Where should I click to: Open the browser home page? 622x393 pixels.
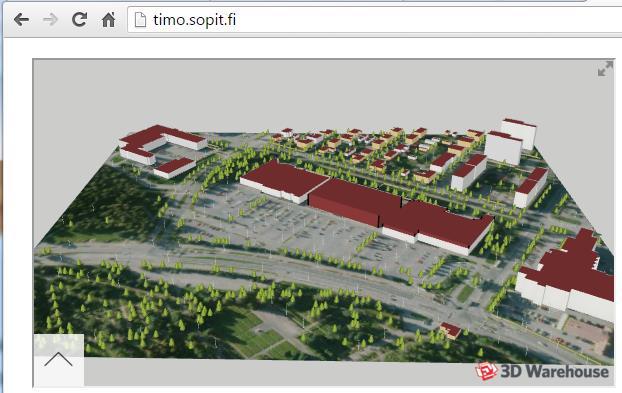pyautogui.click(x=108, y=19)
